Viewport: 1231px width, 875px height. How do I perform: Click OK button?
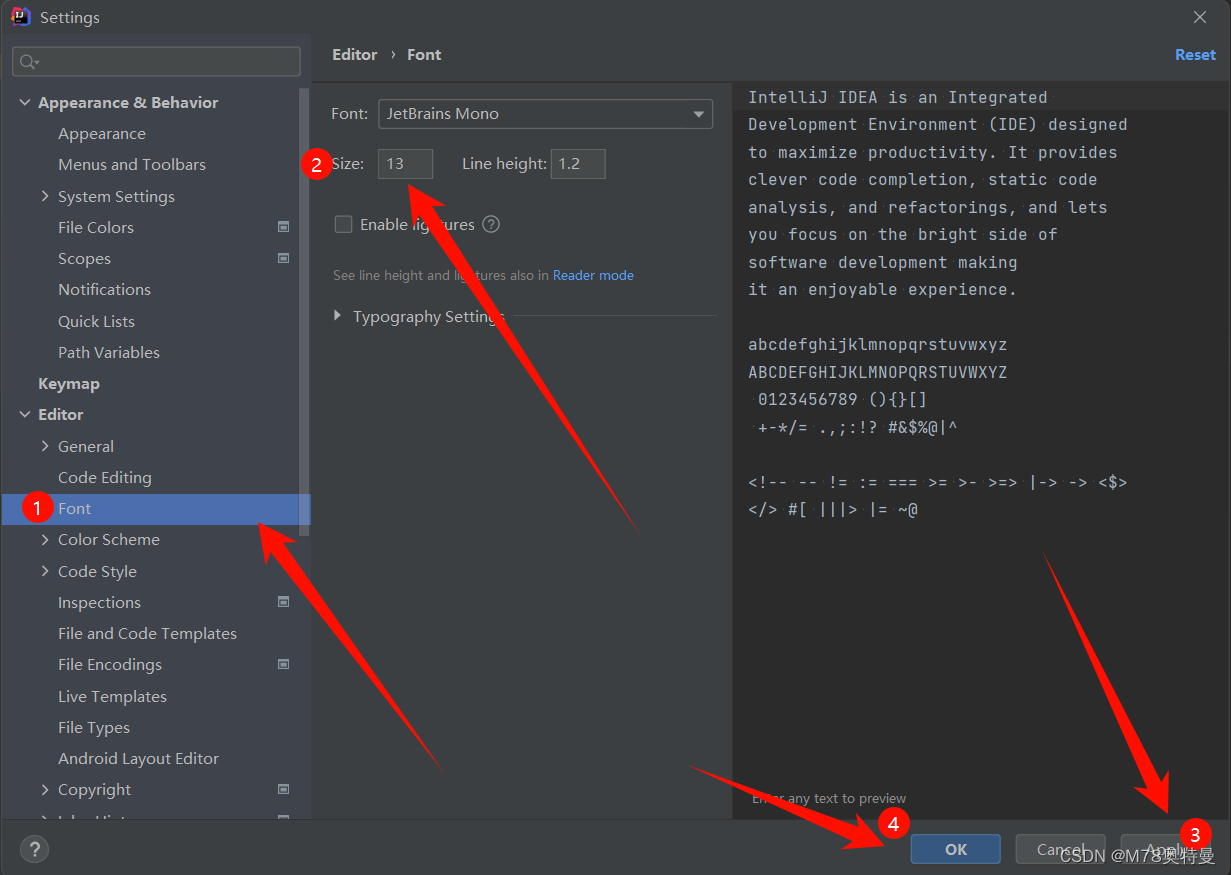955,849
